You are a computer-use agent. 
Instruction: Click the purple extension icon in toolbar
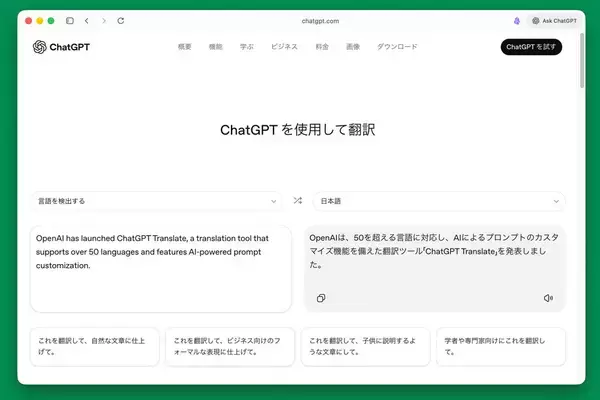point(517,21)
